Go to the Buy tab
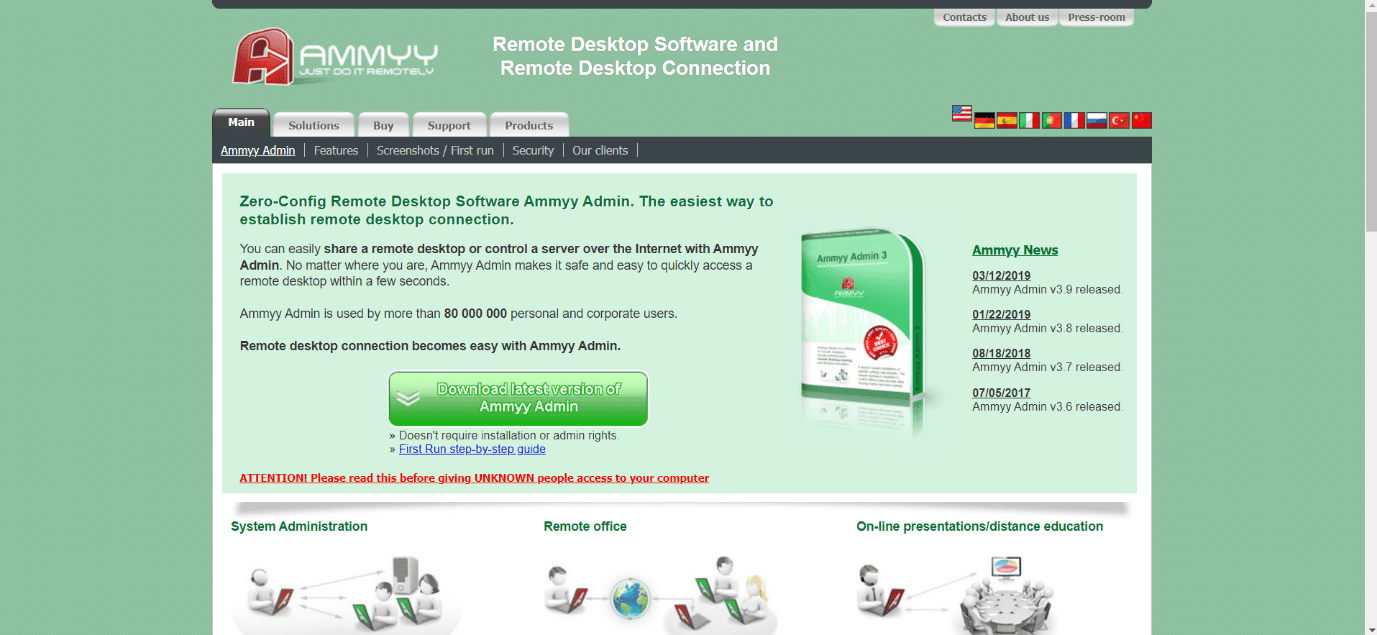The height and width of the screenshot is (635, 1377). coord(383,125)
